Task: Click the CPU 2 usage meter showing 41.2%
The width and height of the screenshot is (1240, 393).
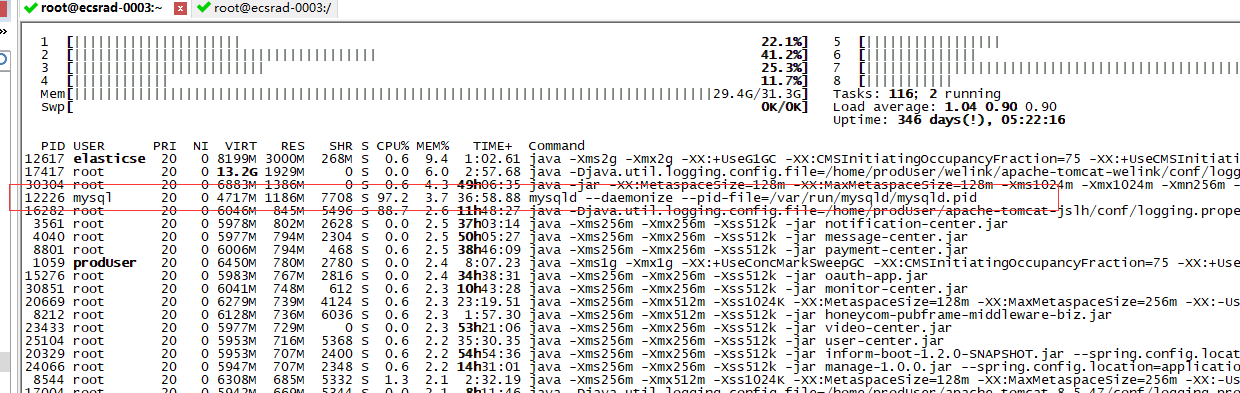Action: click(438, 54)
